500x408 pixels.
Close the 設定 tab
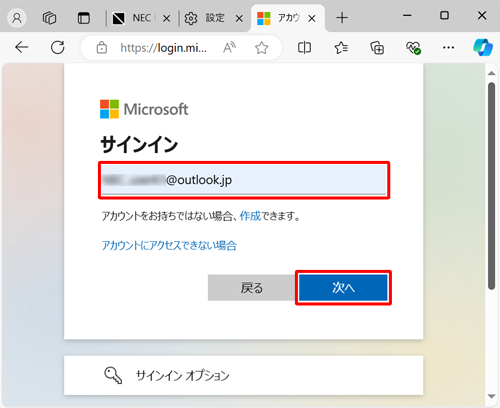click(x=239, y=19)
